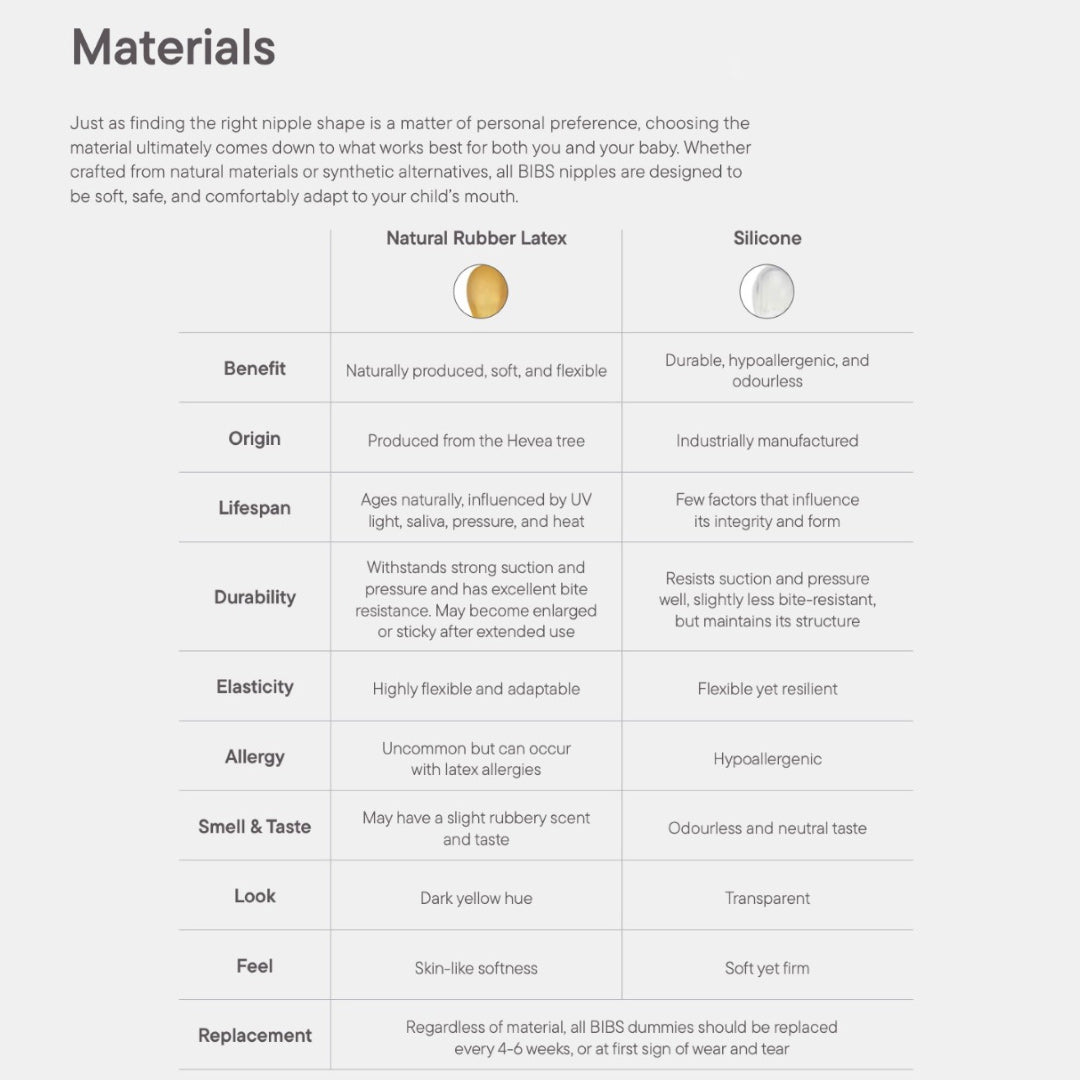Click the Durability row label
Screen dimensions: 1080x1080
tap(255, 597)
